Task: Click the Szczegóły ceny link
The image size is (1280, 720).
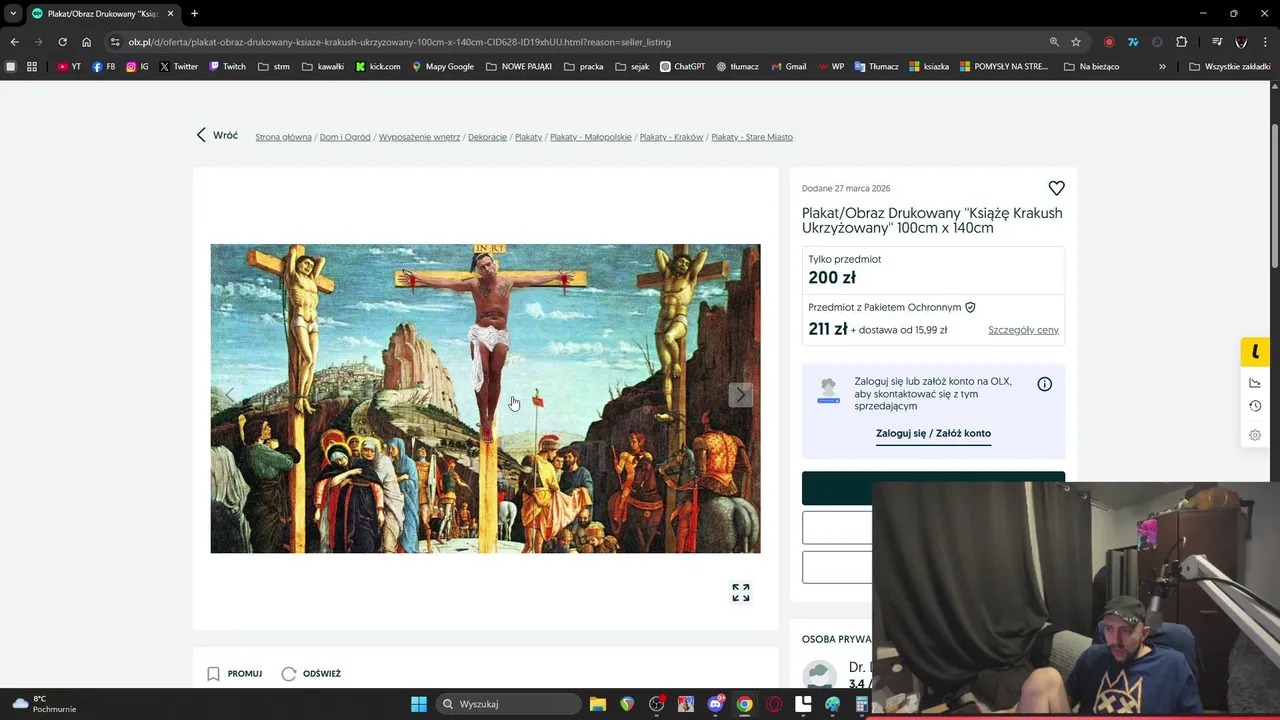Action: (x=1023, y=330)
